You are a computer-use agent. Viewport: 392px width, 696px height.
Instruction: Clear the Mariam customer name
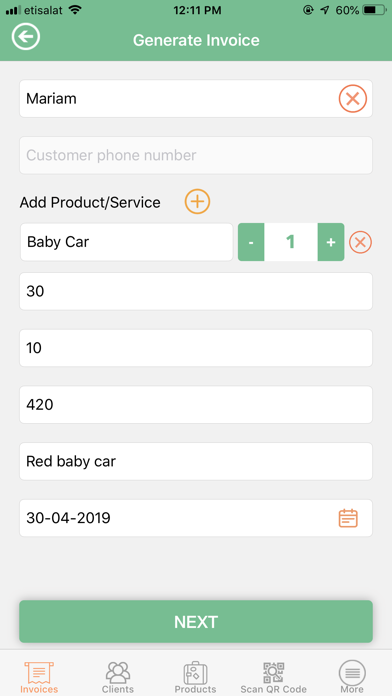coord(353,99)
